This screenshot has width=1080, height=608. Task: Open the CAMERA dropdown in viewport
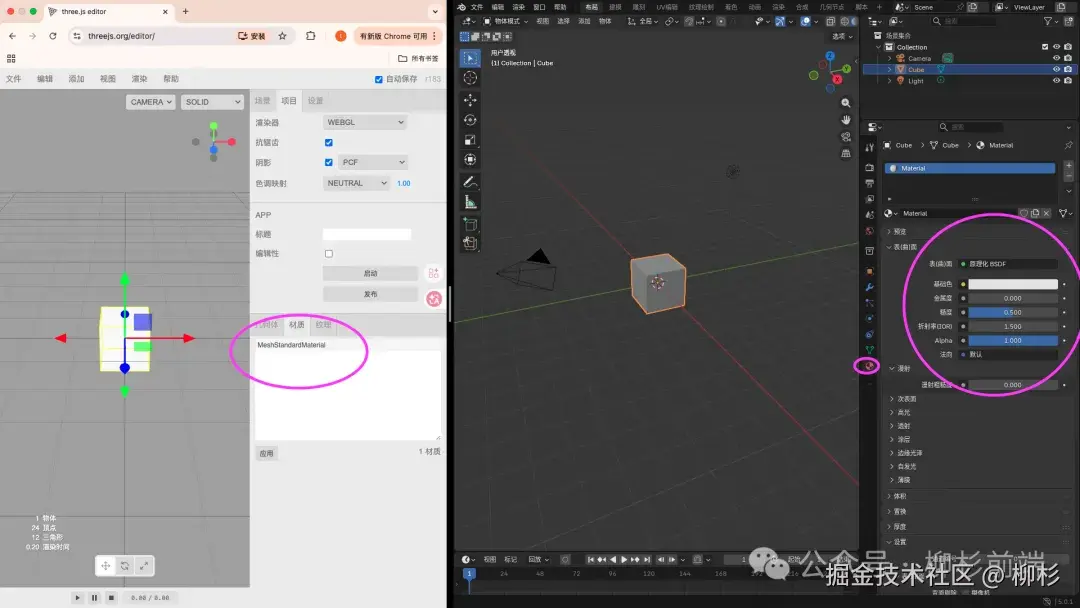click(151, 102)
